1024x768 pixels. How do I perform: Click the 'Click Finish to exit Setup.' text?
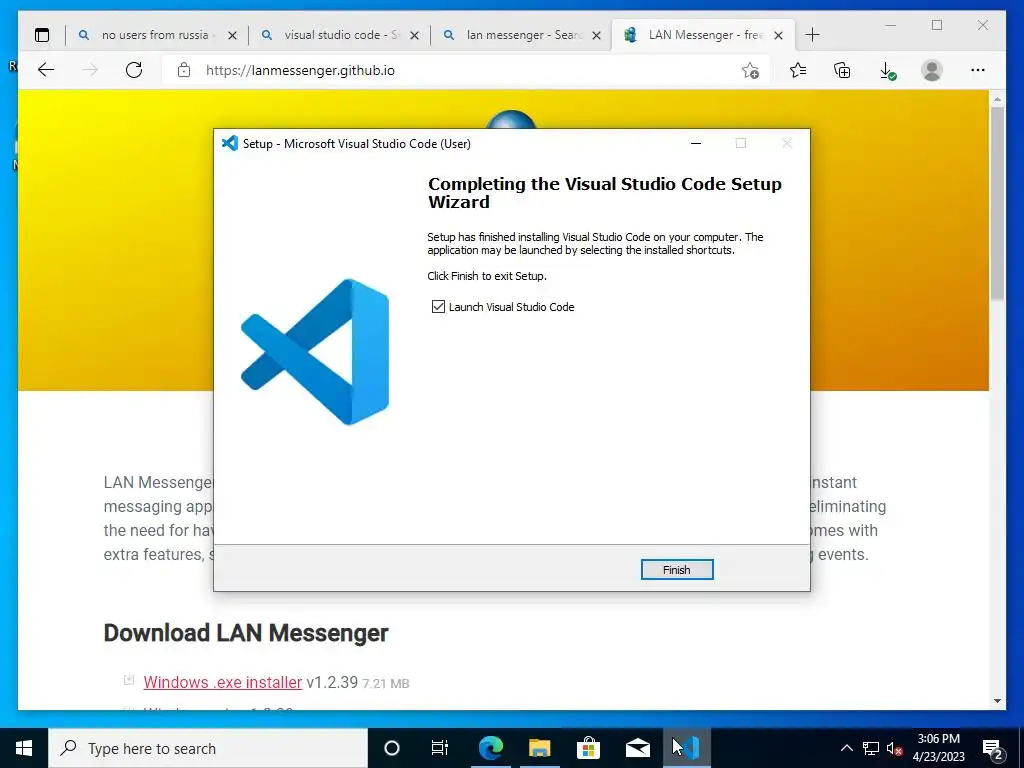click(x=487, y=276)
